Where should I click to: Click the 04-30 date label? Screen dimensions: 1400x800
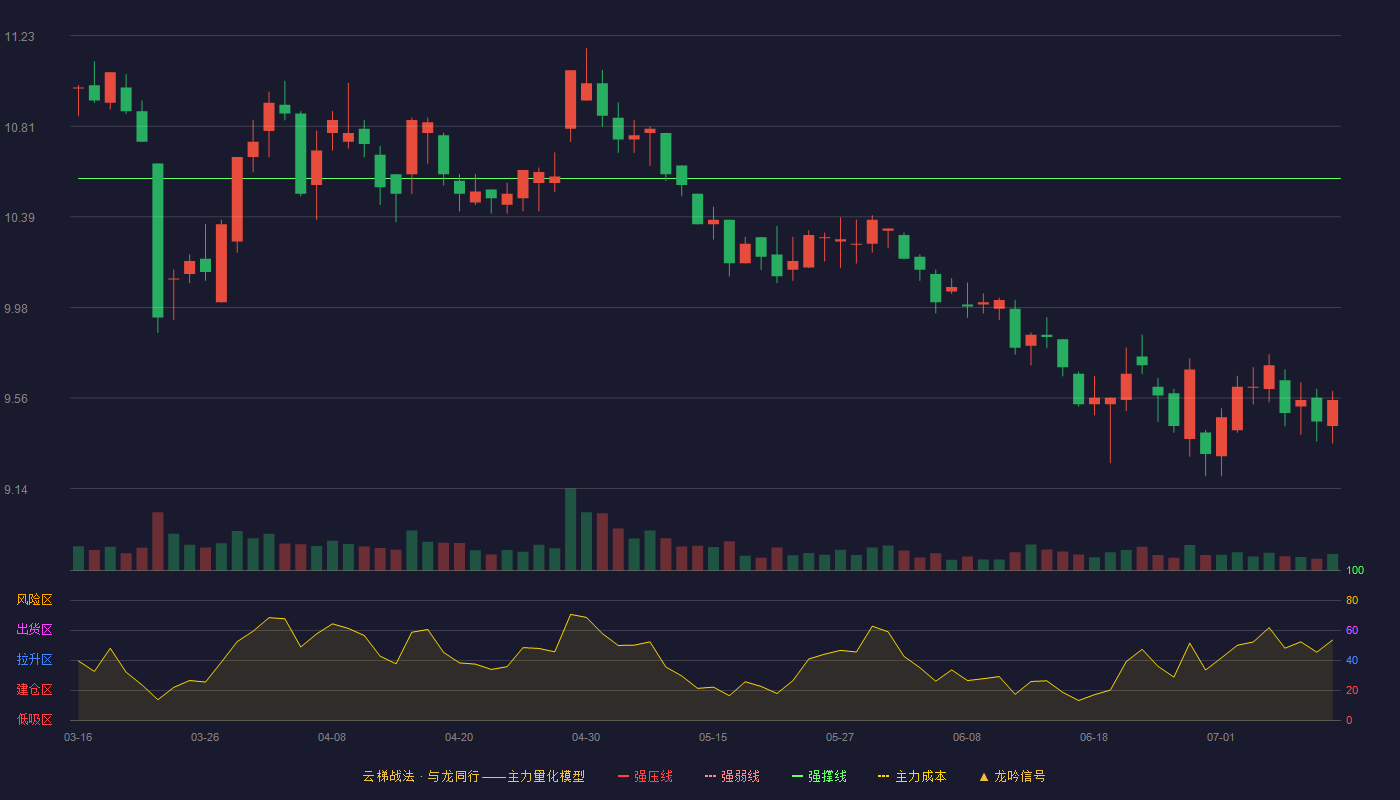pyautogui.click(x=586, y=737)
